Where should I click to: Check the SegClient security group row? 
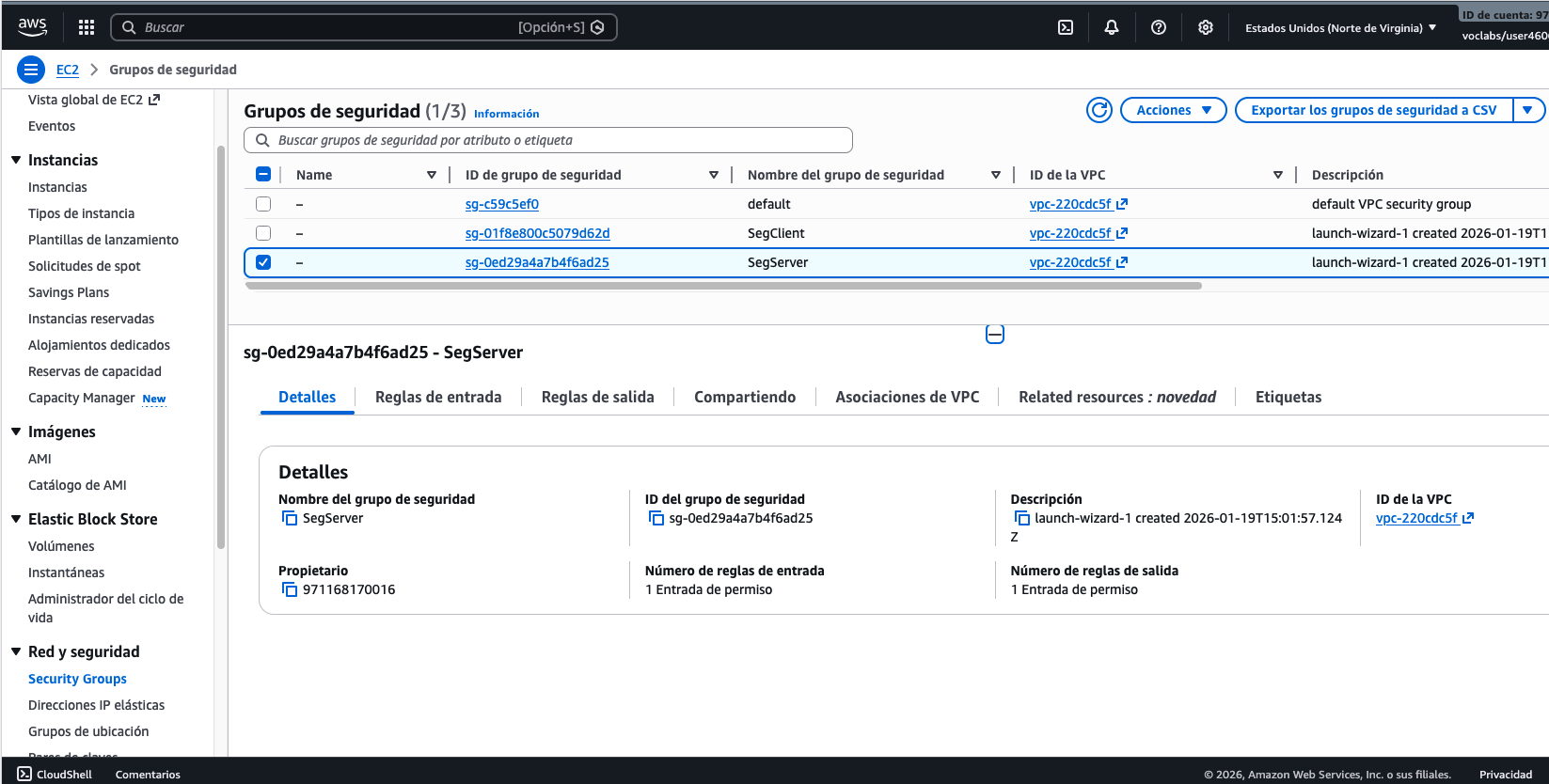click(263, 233)
